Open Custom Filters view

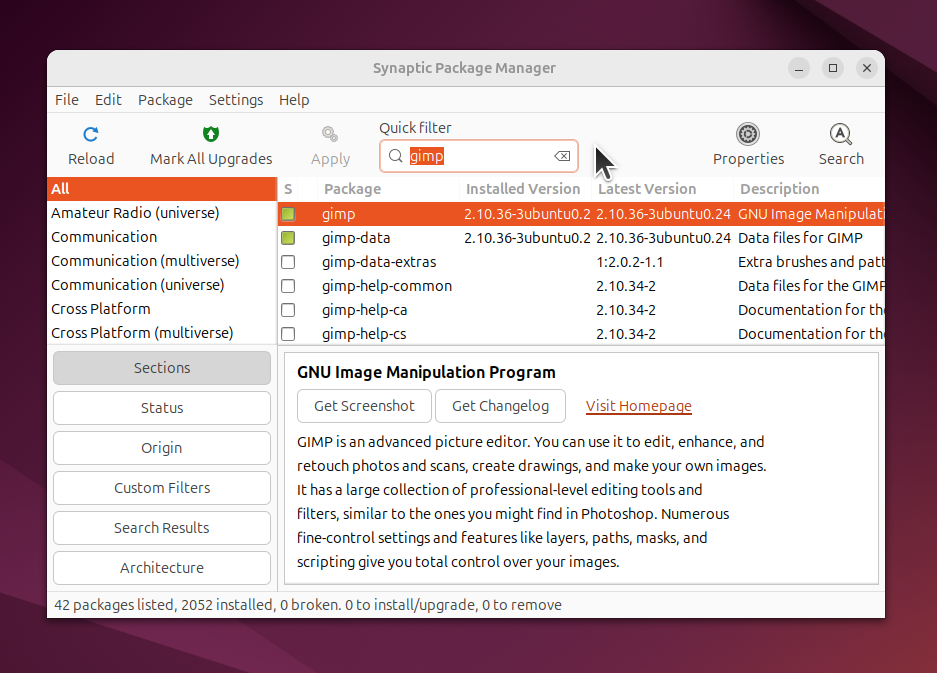click(x=162, y=488)
